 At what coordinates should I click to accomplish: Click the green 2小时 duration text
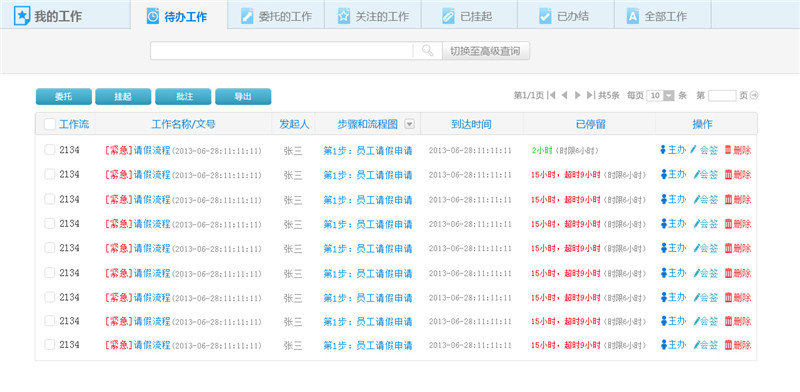click(542, 151)
